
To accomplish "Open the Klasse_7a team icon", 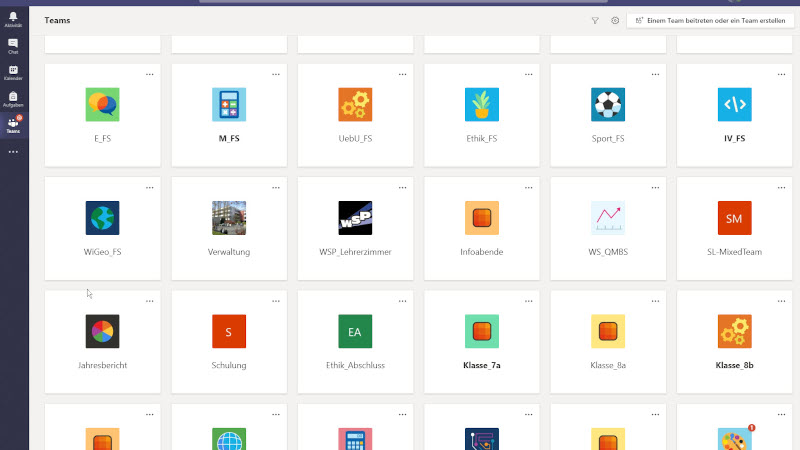I will [x=482, y=331].
